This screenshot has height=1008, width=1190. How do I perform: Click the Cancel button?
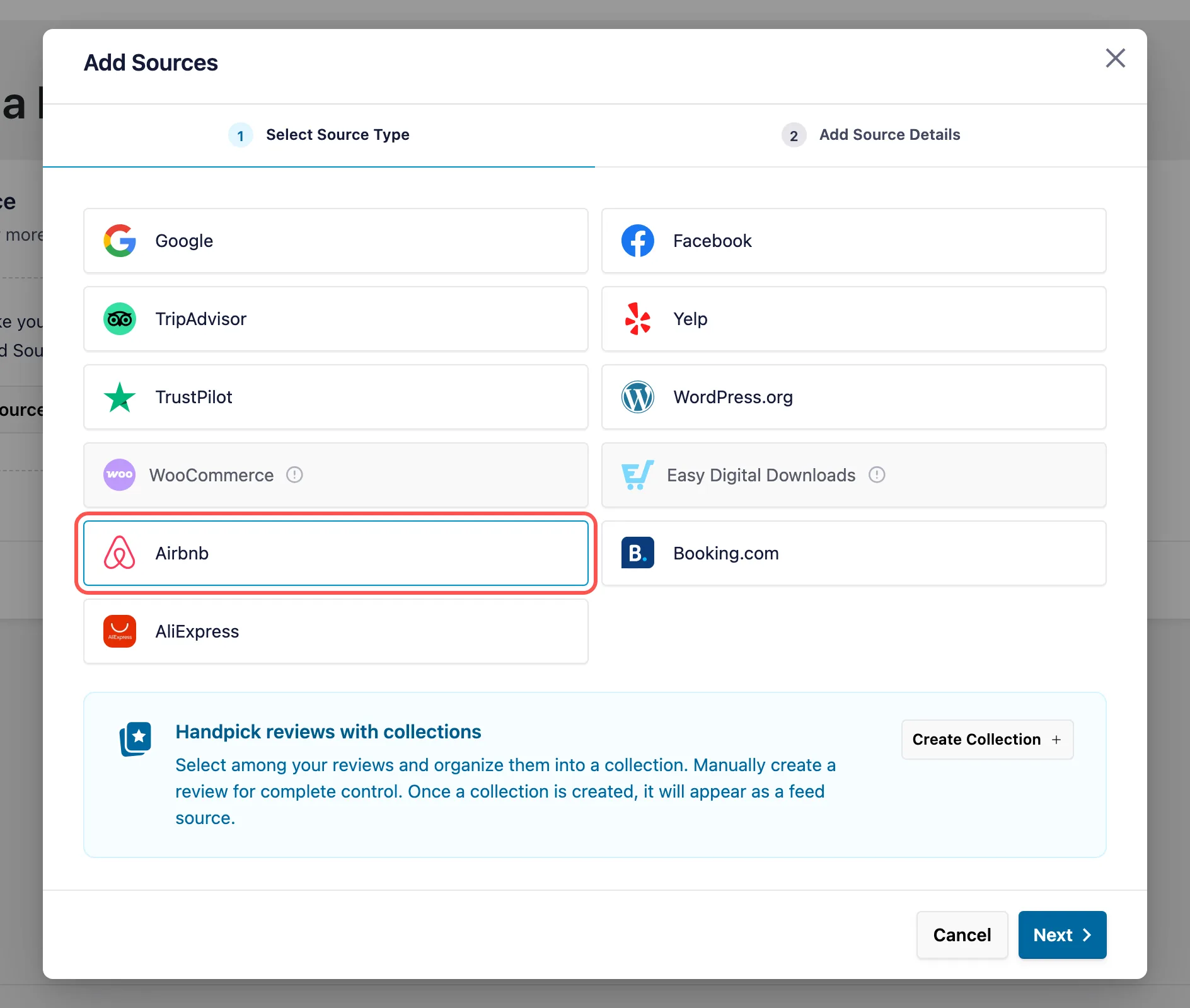(962, 935)
